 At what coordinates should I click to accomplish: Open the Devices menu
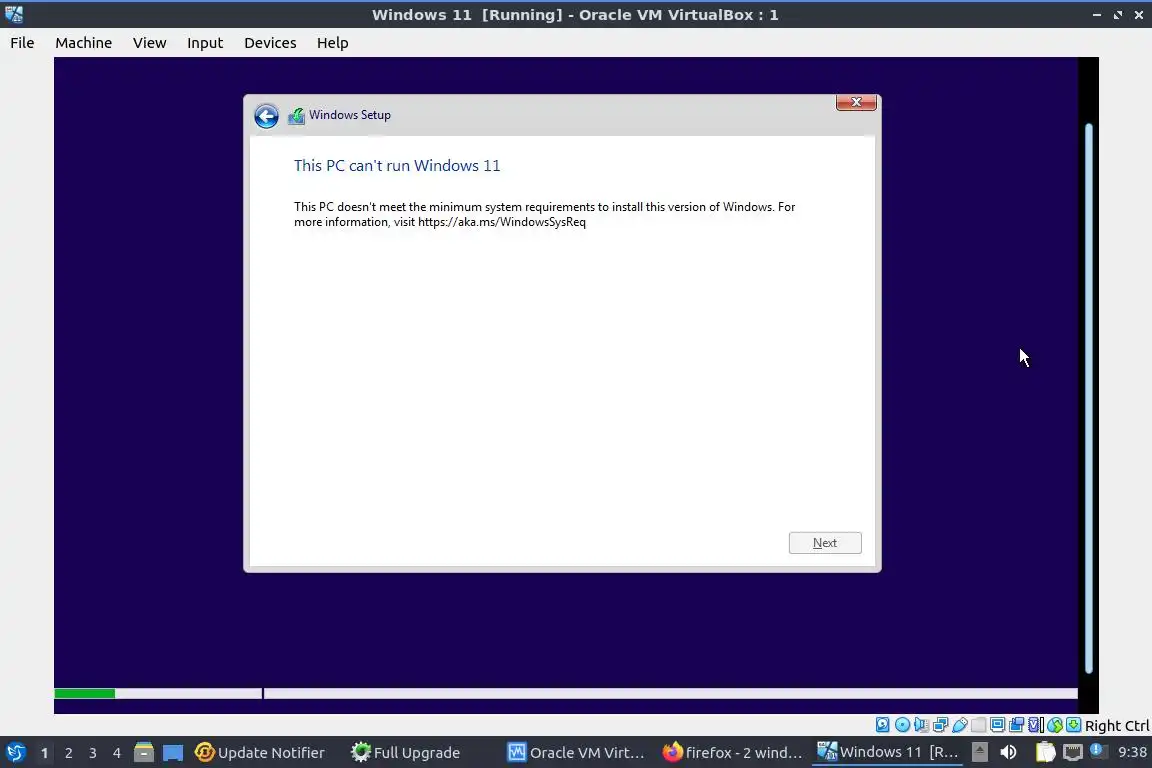tap(270, 43)
